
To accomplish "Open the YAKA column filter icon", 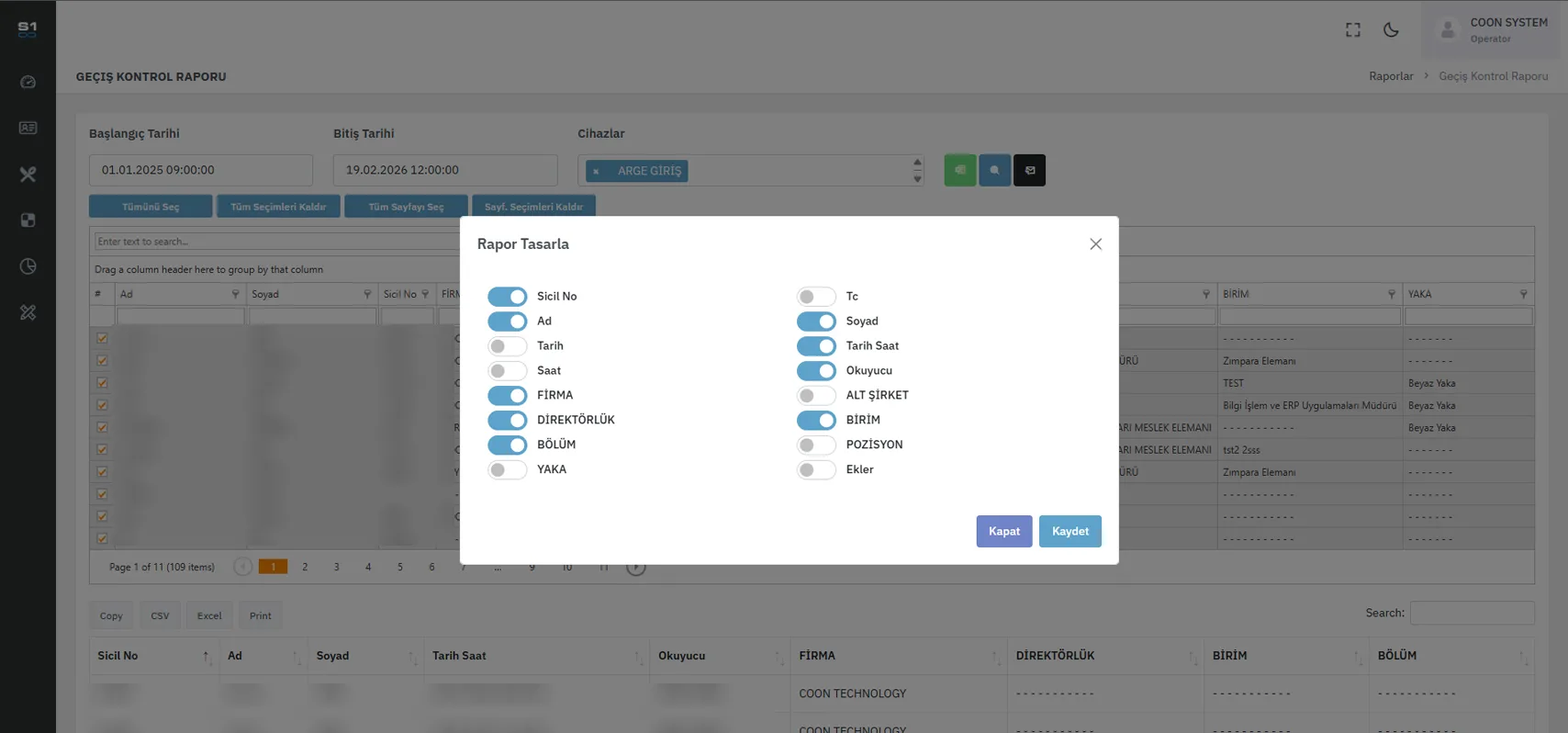I will click(1523, 294).
